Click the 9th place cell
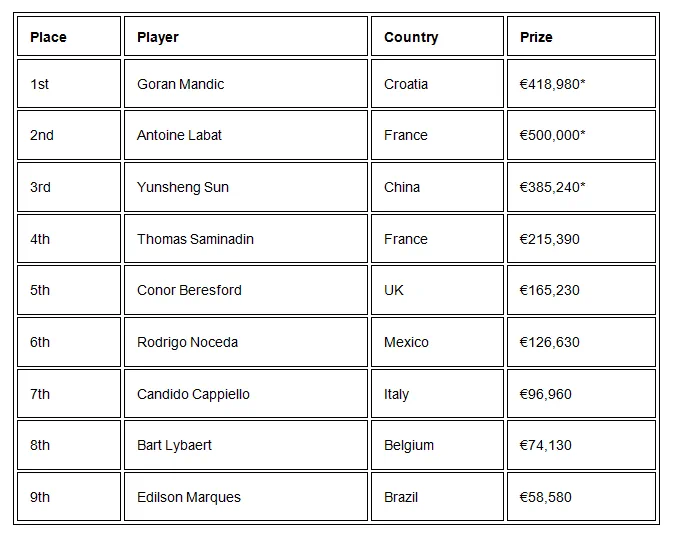Screen dimensions: 678x542 (40, 497)
